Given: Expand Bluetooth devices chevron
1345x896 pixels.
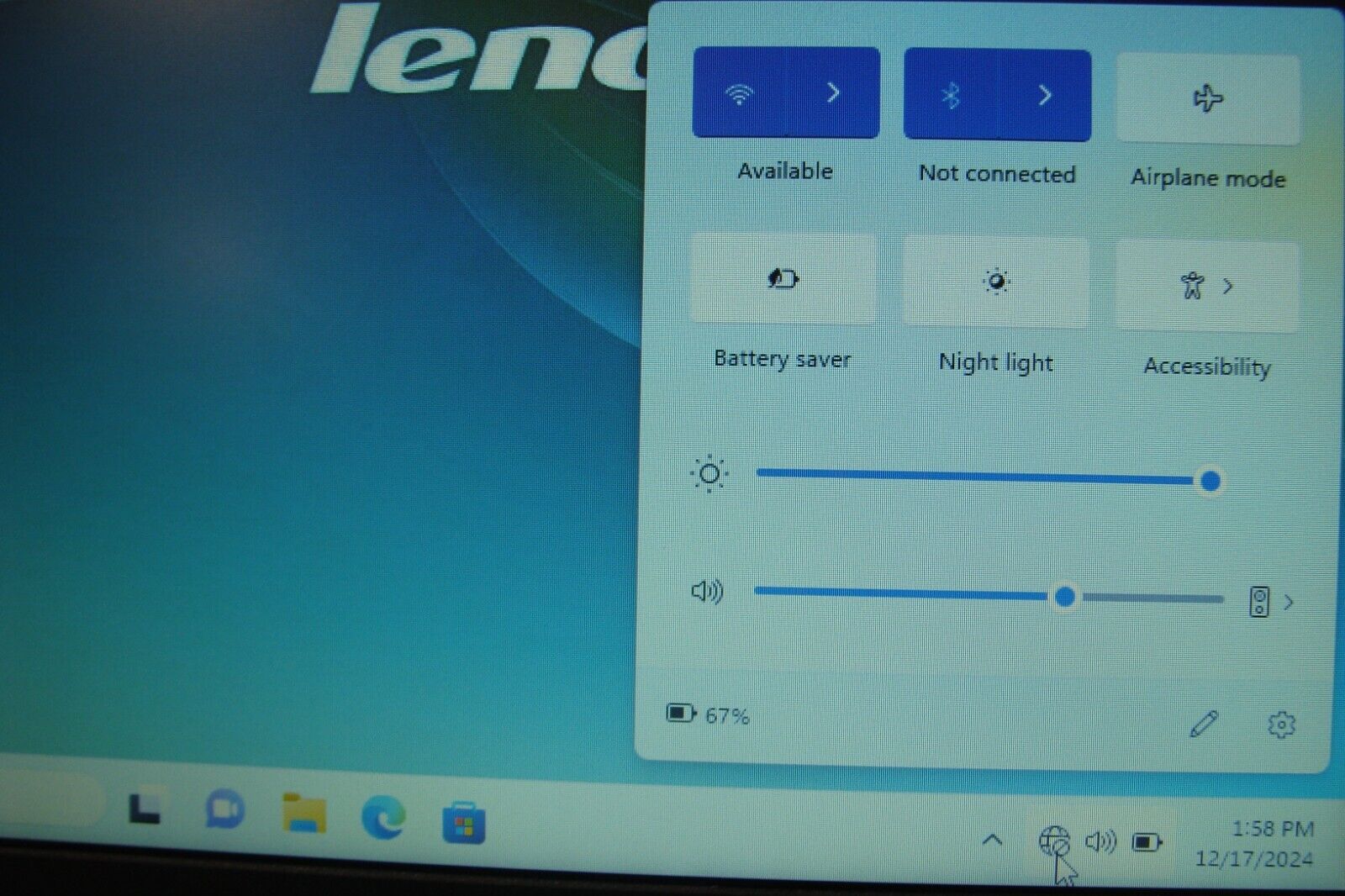Looking at the screenshot, I should 1045,95.
